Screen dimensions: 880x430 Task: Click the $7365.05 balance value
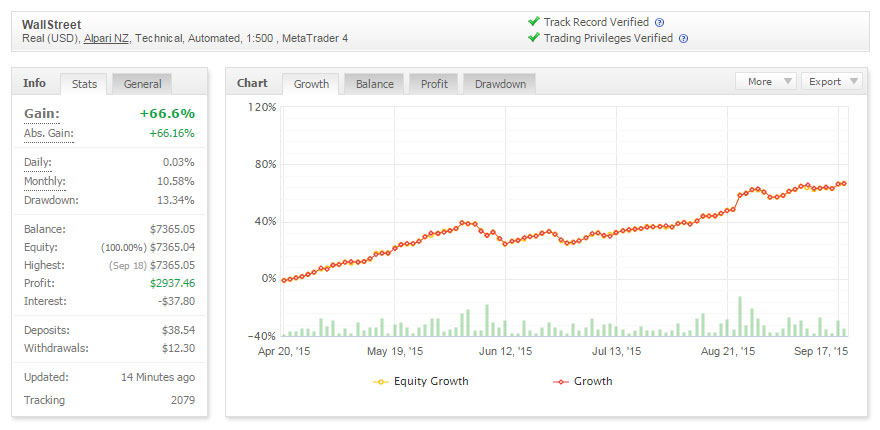[172, 229]
